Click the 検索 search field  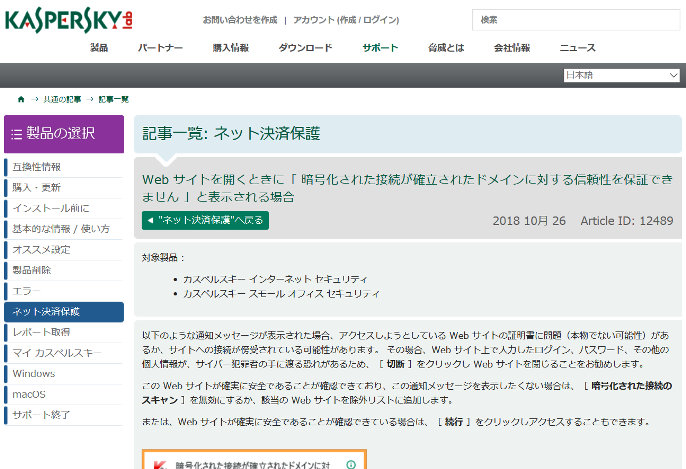tap(576, 20)
